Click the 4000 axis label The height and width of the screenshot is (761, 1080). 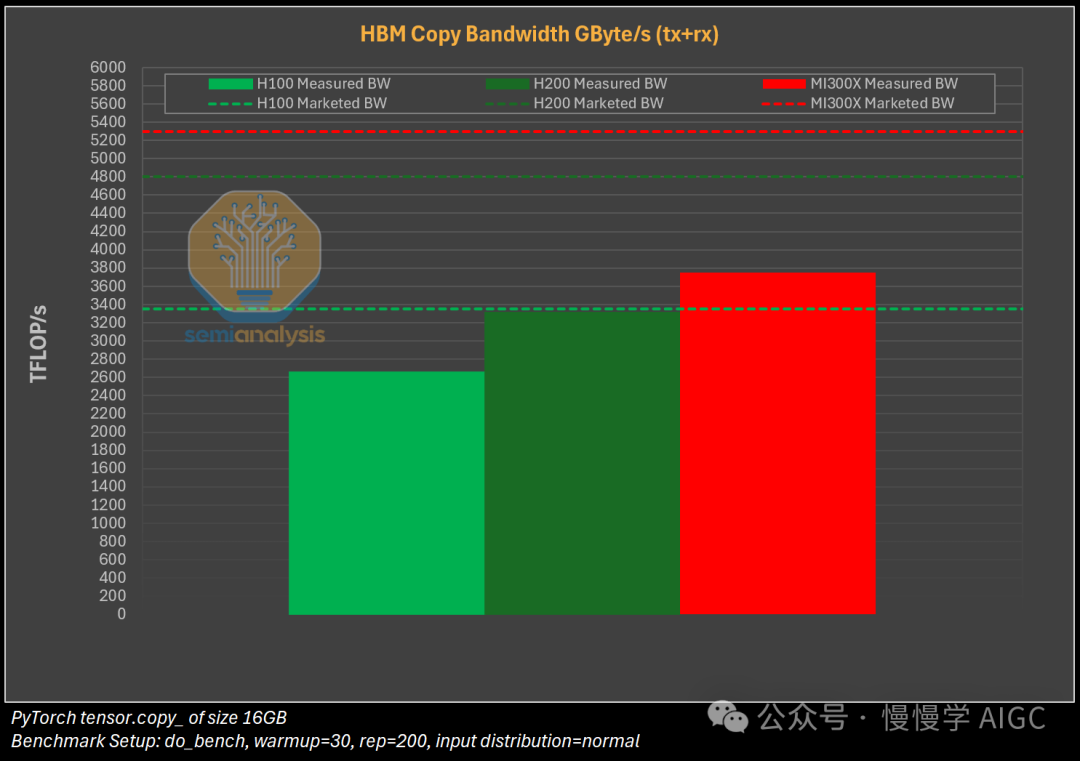click(108, 249)
